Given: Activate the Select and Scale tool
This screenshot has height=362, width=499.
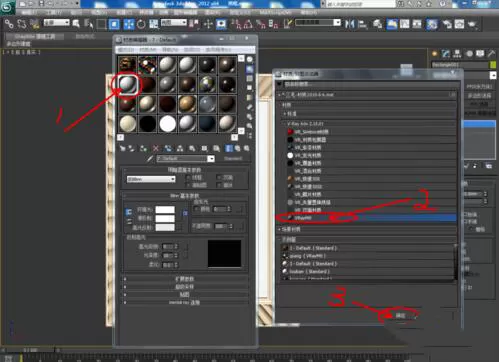Looking at the screenshot, I should (x=154, y=24).
